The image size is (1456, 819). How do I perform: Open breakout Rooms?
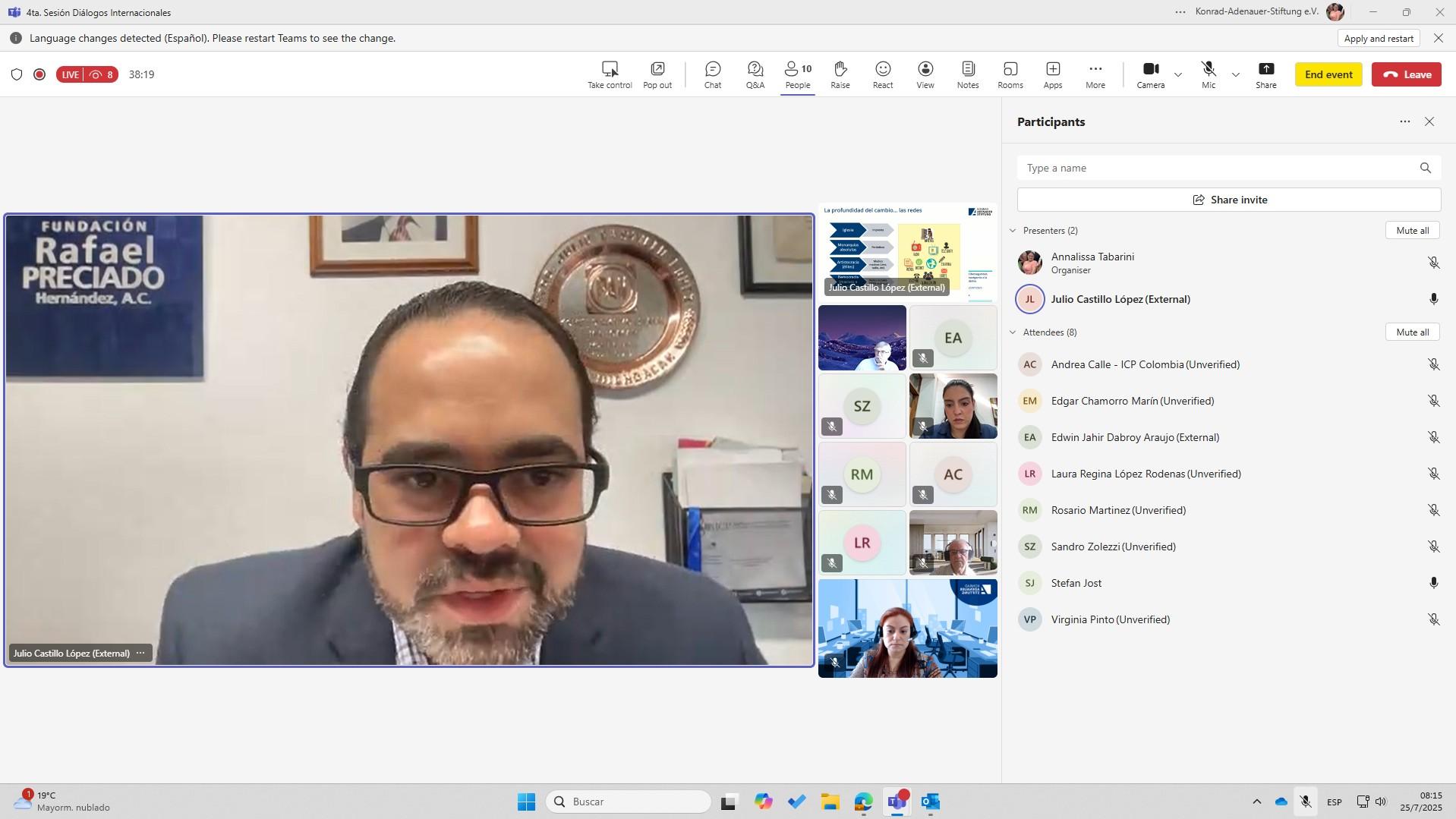[1010, 74]
